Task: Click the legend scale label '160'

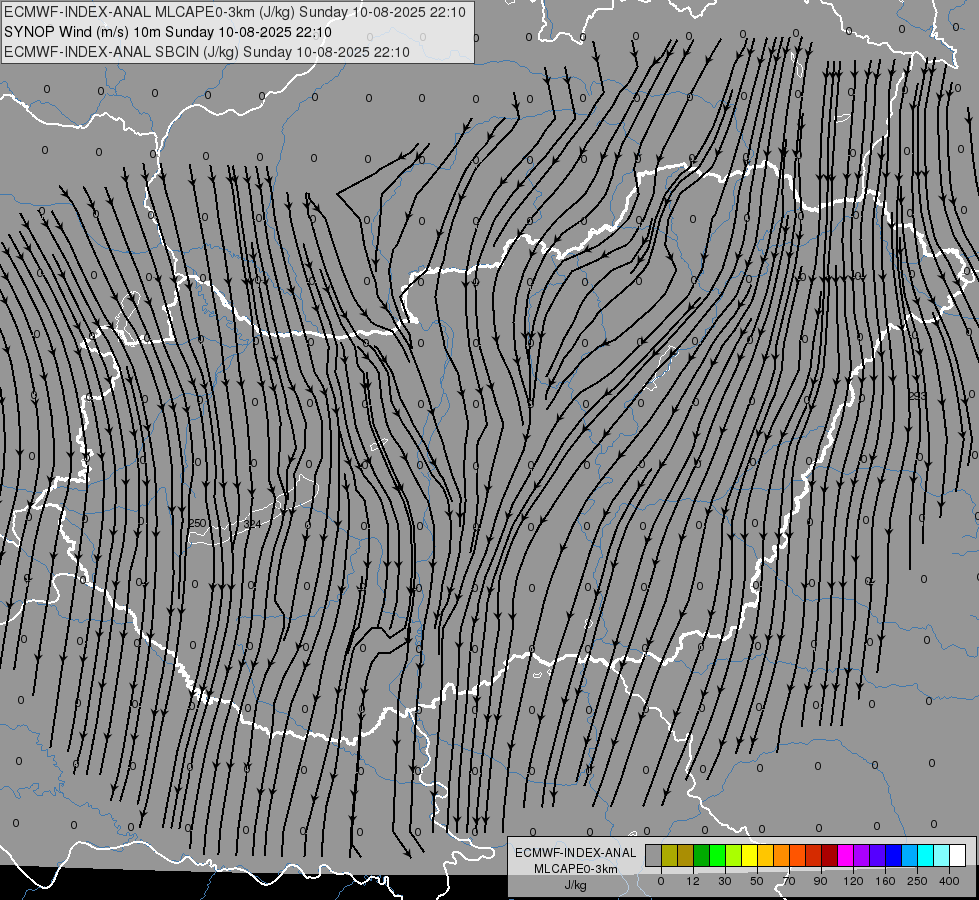Action: click(885, 881)
